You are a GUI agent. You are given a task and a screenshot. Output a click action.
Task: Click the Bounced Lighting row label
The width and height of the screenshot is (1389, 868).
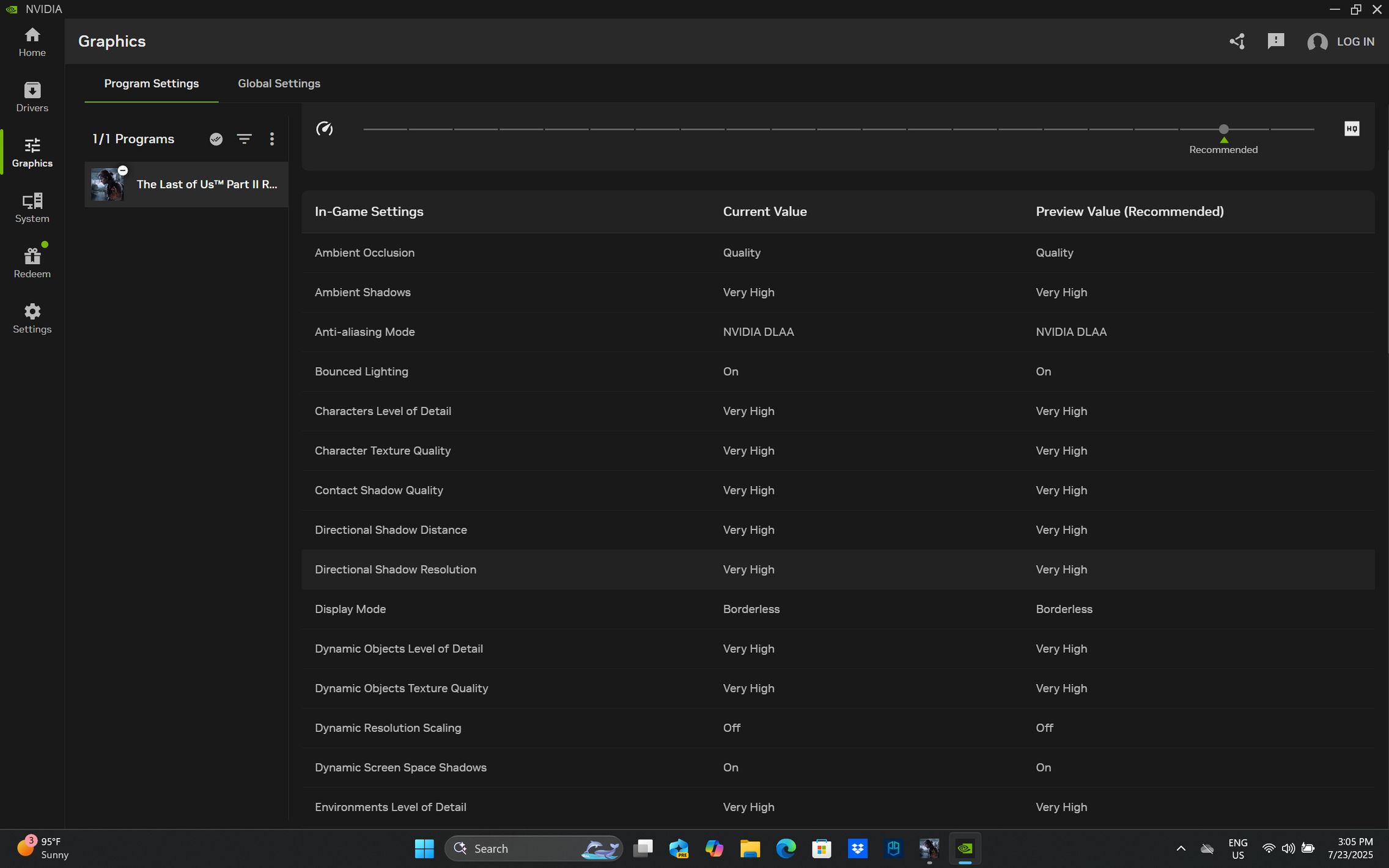pyautogui.click(x=361, y=372)
